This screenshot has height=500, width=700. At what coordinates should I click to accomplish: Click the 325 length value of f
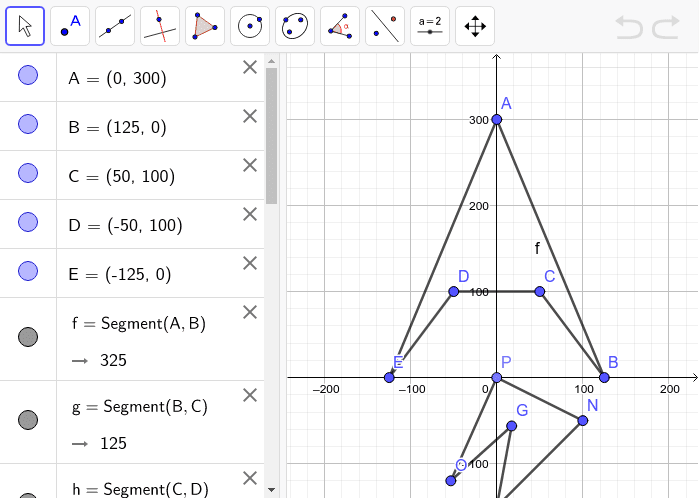(113, 360)
